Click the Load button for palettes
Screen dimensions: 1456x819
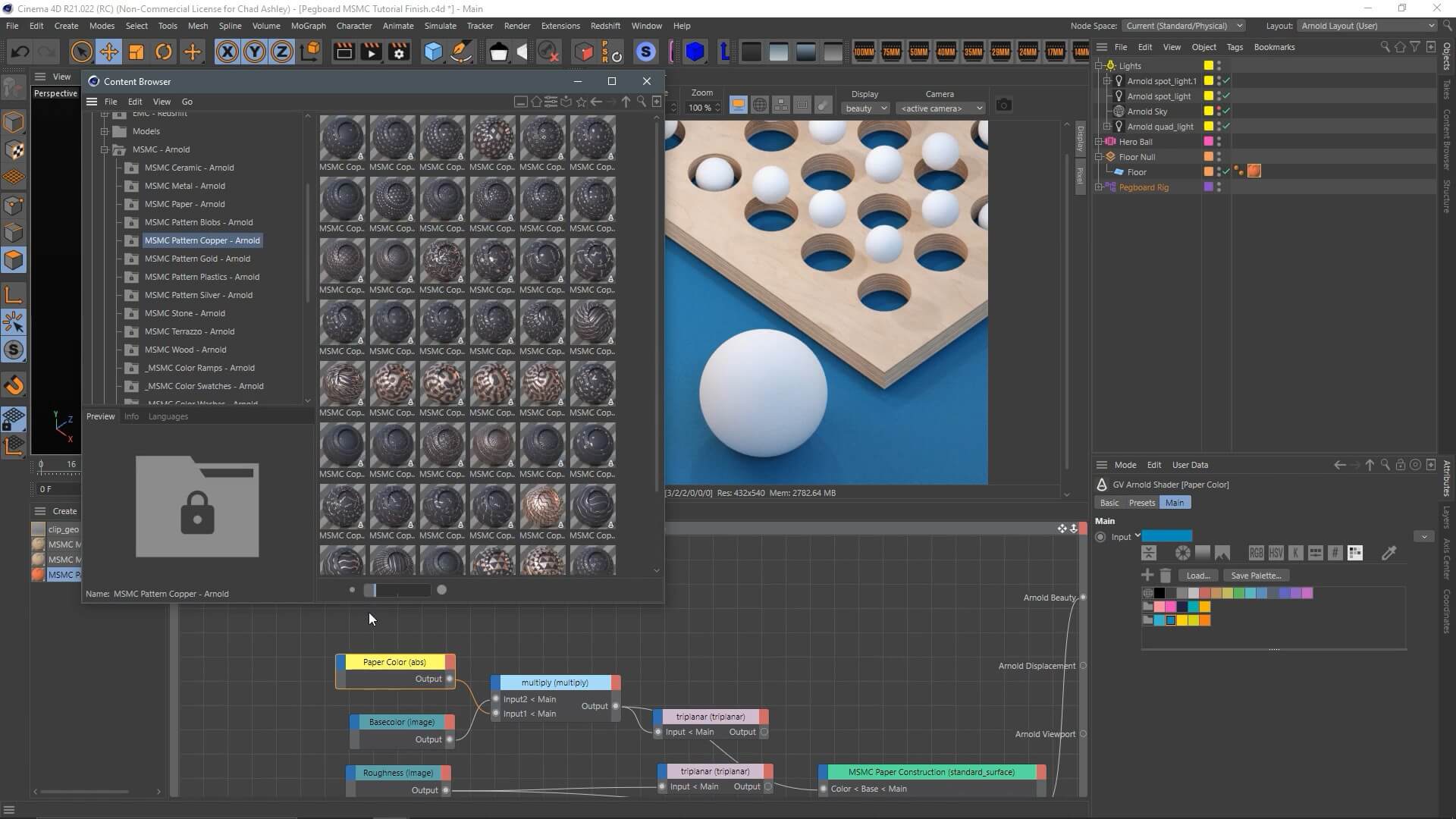coord(1197,576)
